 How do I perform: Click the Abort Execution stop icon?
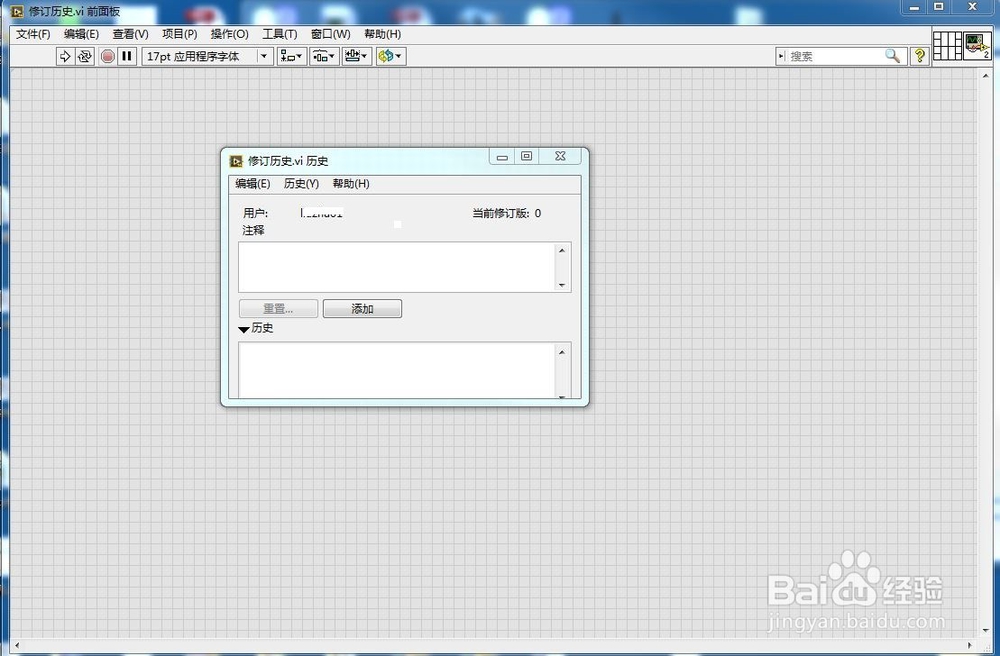[108, 56]
